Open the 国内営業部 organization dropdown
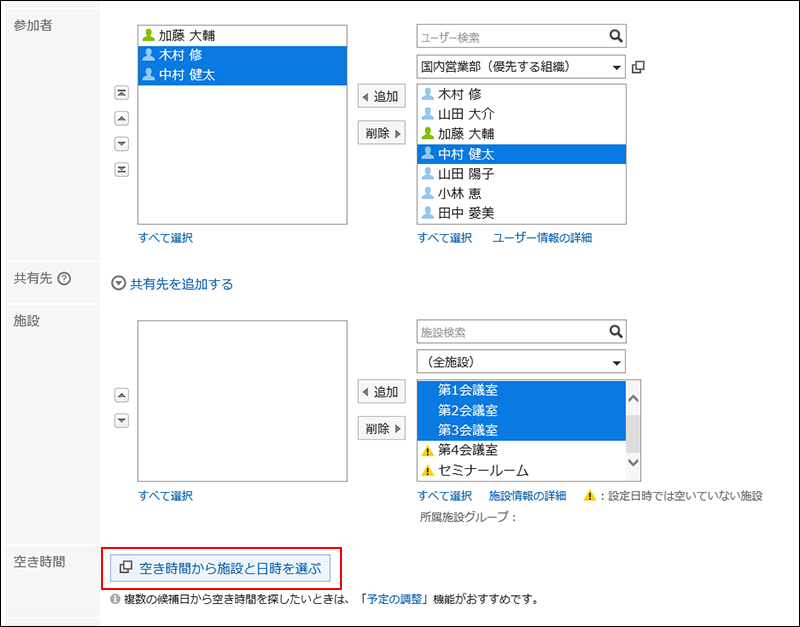 point(520,67)
